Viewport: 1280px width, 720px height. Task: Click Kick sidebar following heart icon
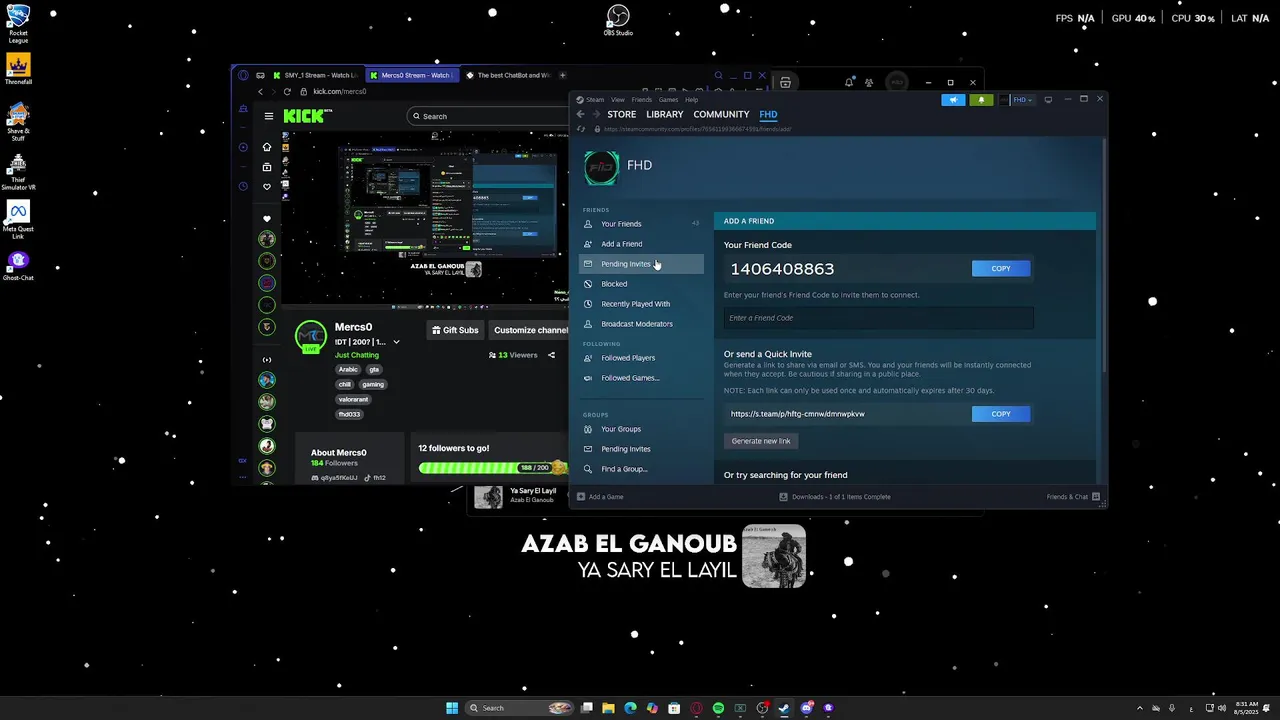(267, 187)
